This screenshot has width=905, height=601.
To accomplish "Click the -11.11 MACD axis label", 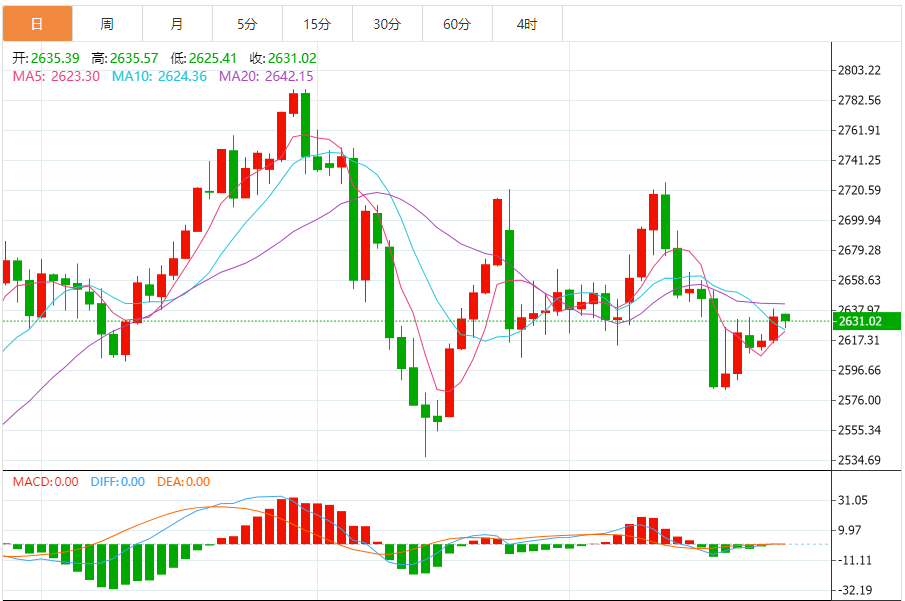I will click(x=855, y=561).
